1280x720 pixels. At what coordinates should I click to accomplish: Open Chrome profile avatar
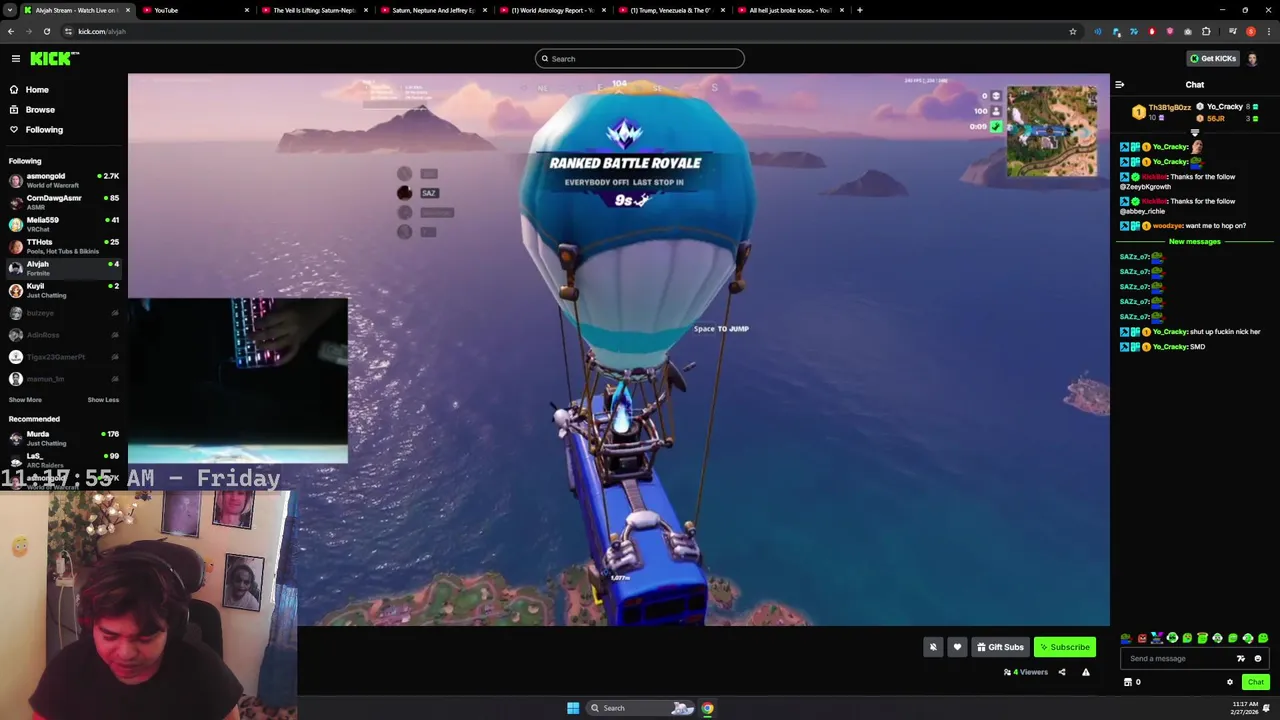1251,31
